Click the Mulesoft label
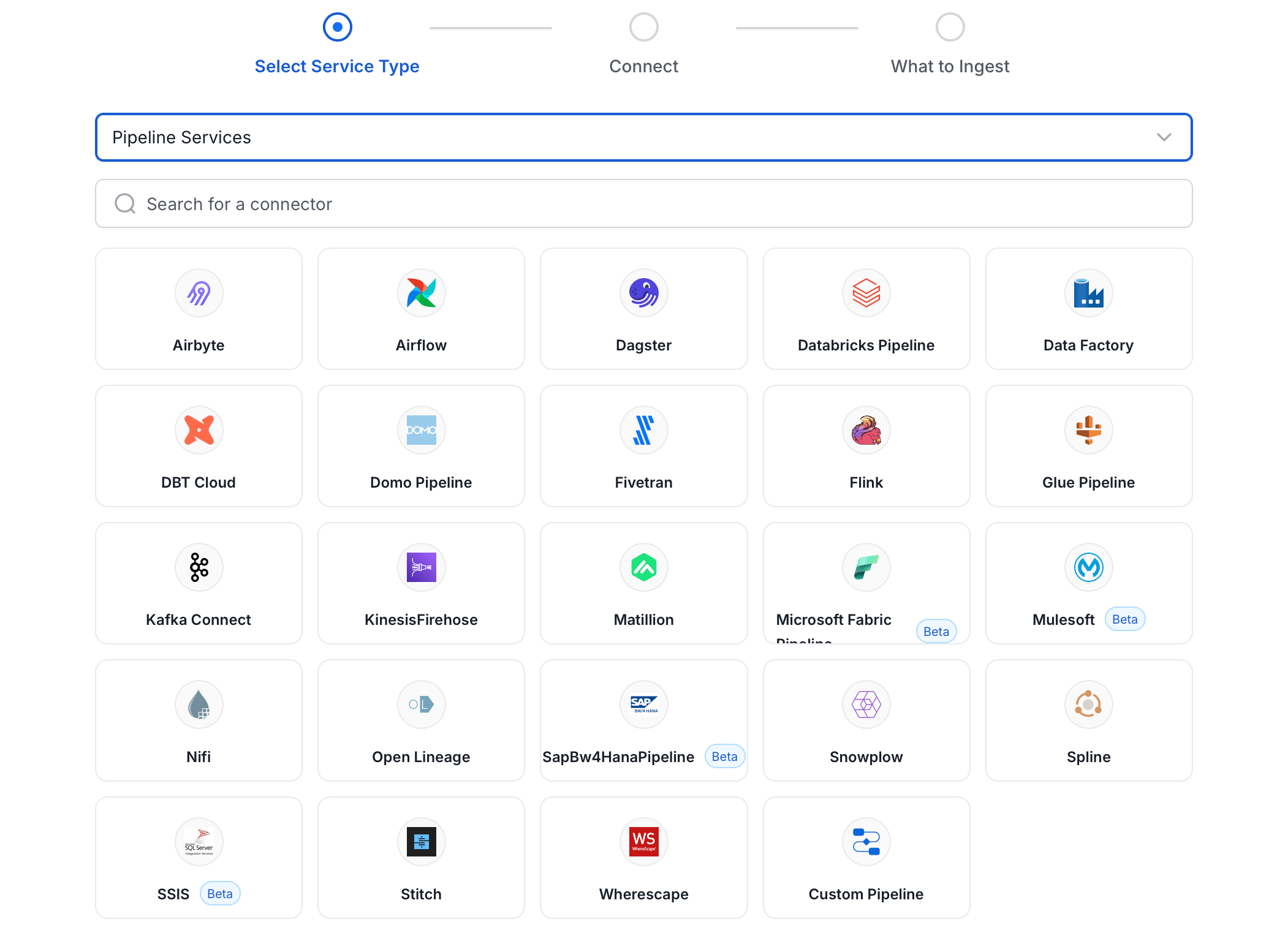The height and width of the screenshot is (941, 1288). click(x=1063, y=620)
